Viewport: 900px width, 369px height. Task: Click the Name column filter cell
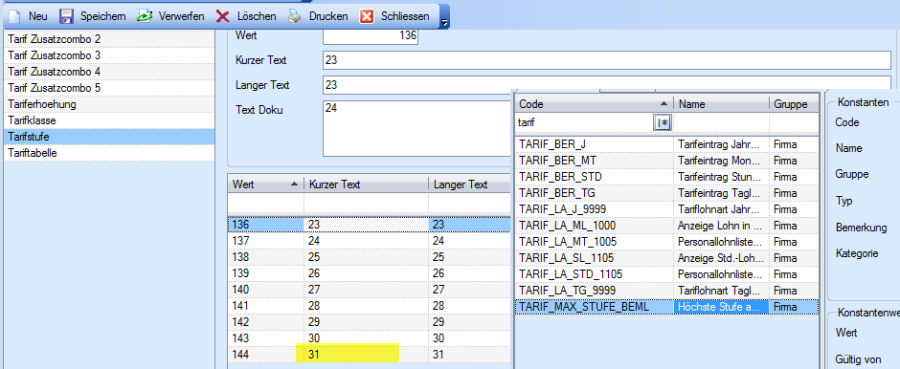721,123
